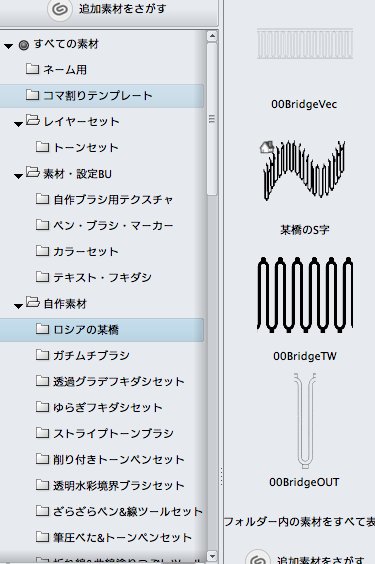Open ストライプトーンブラシ folder
The width and height of the screenshot is (375, 564).
pyautogui.click(x=113, y=433)
